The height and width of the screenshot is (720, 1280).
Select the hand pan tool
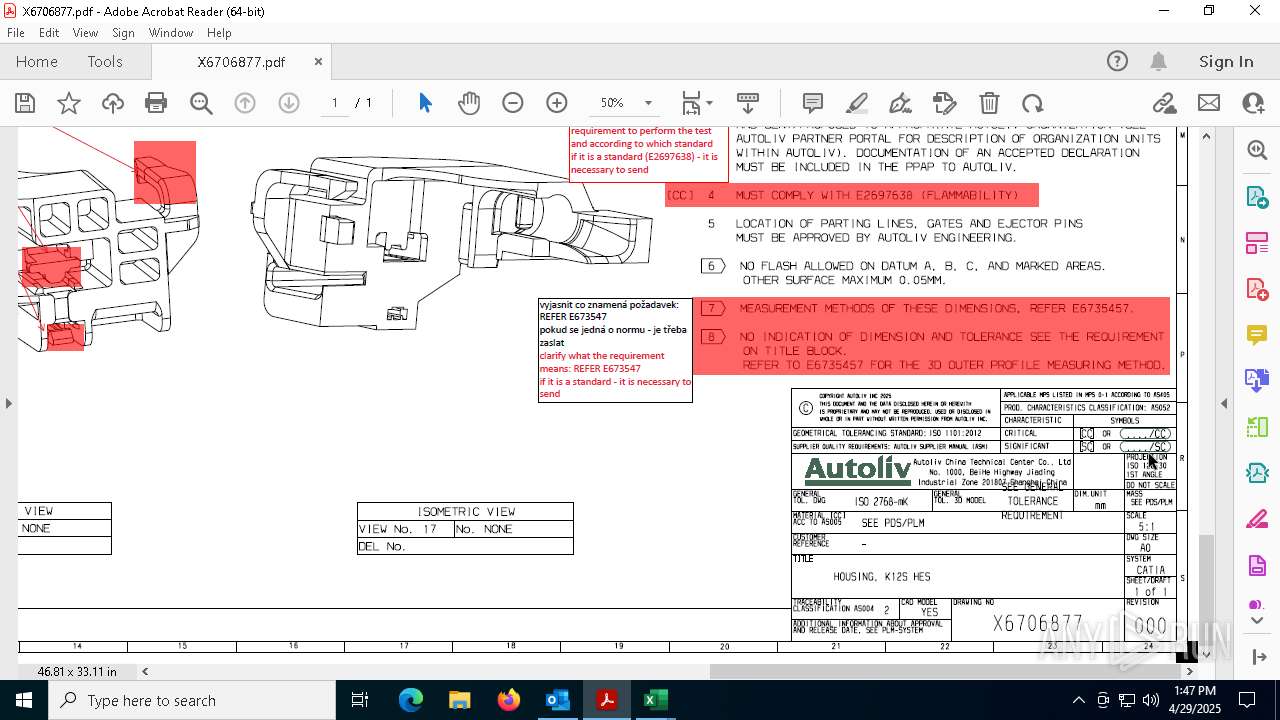click(469, 103)
